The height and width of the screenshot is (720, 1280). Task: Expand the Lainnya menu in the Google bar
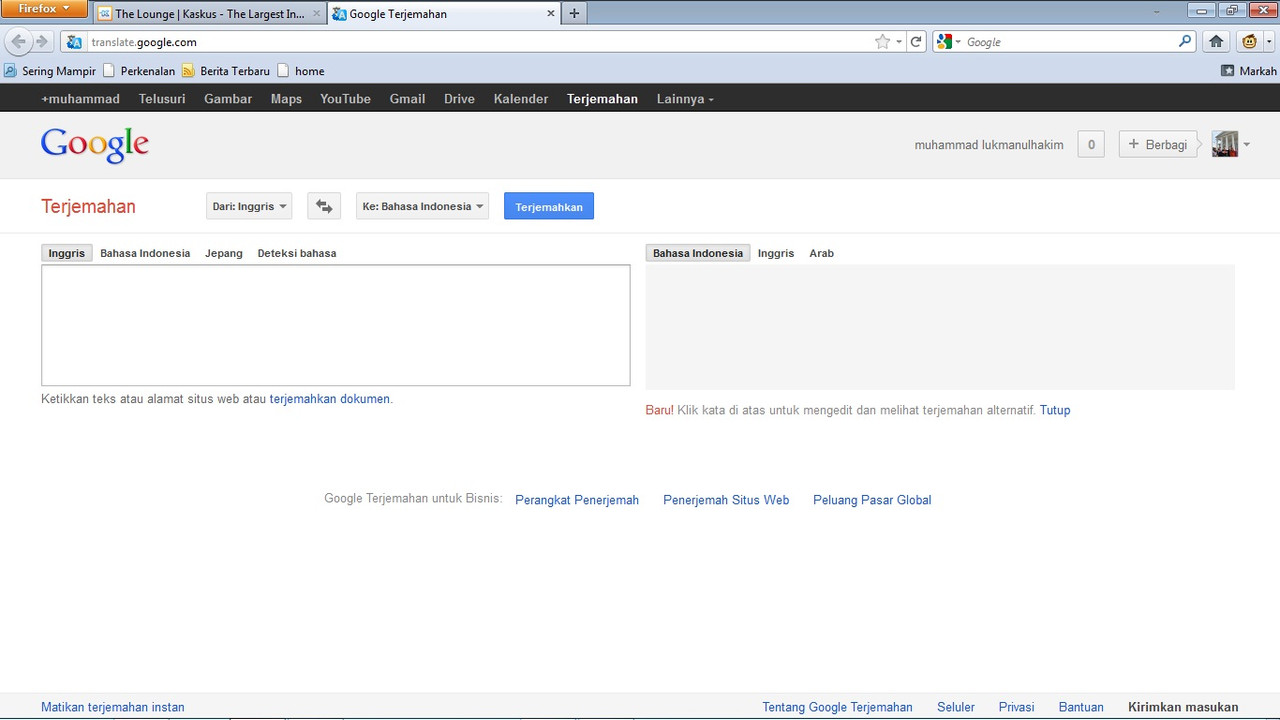(685, 99)
